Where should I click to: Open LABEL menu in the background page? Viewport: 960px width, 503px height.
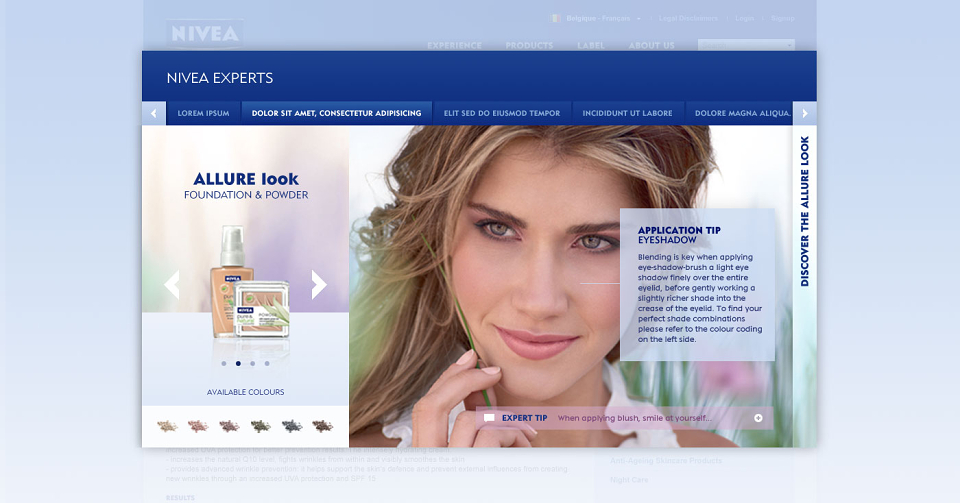coord(591,45)
